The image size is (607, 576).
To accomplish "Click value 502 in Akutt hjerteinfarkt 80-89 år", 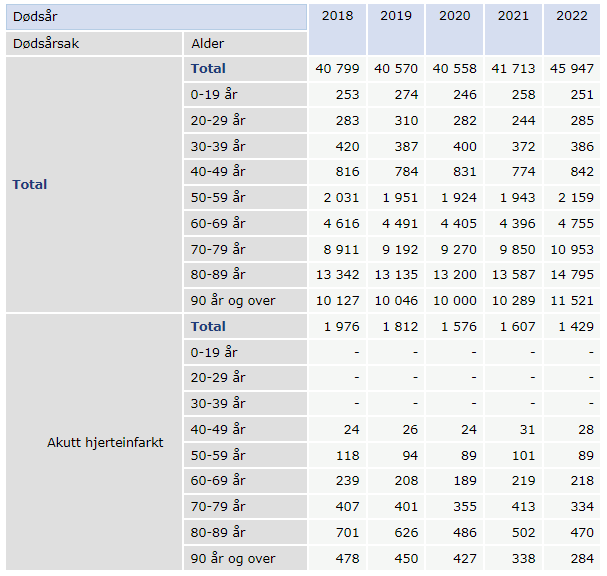I will pos(523,532).
